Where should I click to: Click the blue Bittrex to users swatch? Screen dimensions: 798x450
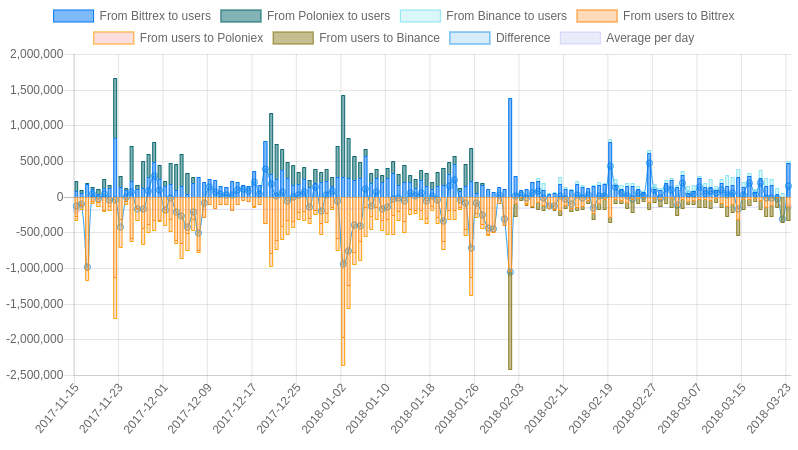73,16
